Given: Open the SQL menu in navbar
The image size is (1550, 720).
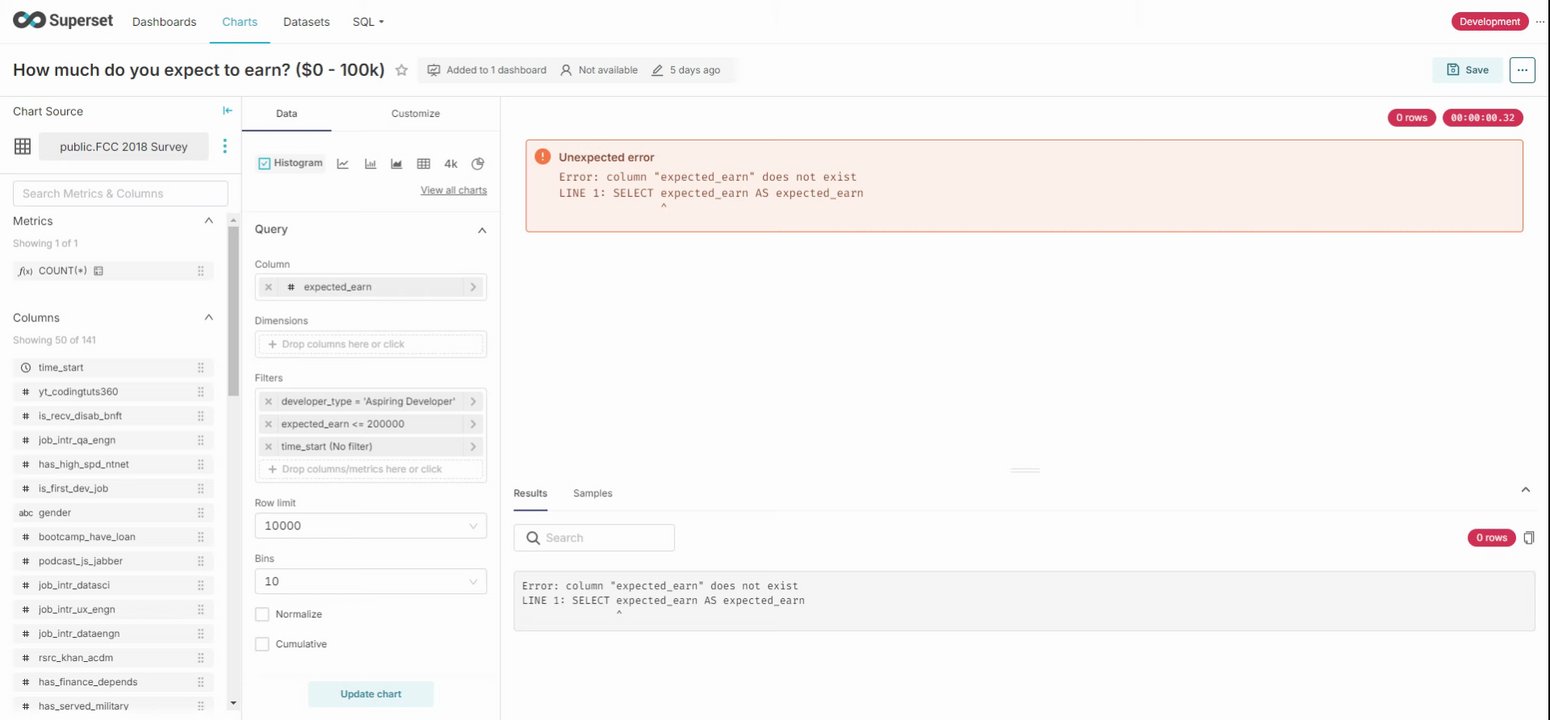Looking at the screenshot, I should [367, 21].
